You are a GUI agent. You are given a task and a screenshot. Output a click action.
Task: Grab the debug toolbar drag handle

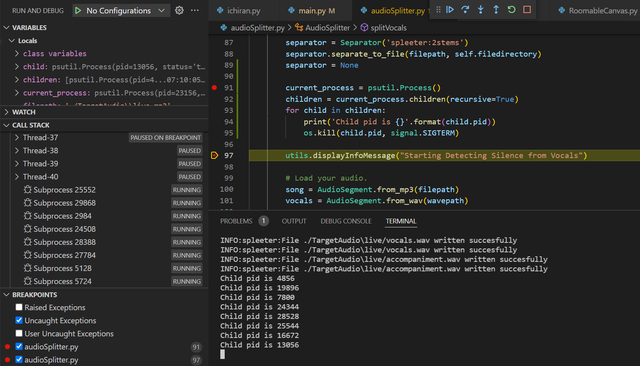[438, 9]
